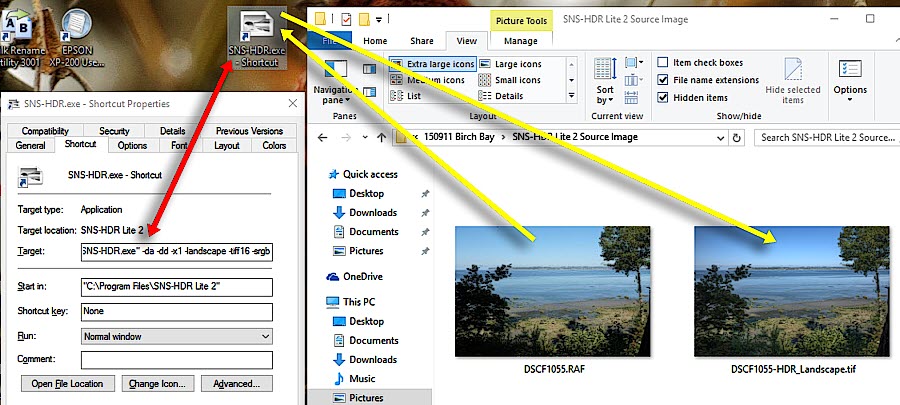This screenshot has height=405, width=900.
Task: Click the Start in field
Action: 177,287
